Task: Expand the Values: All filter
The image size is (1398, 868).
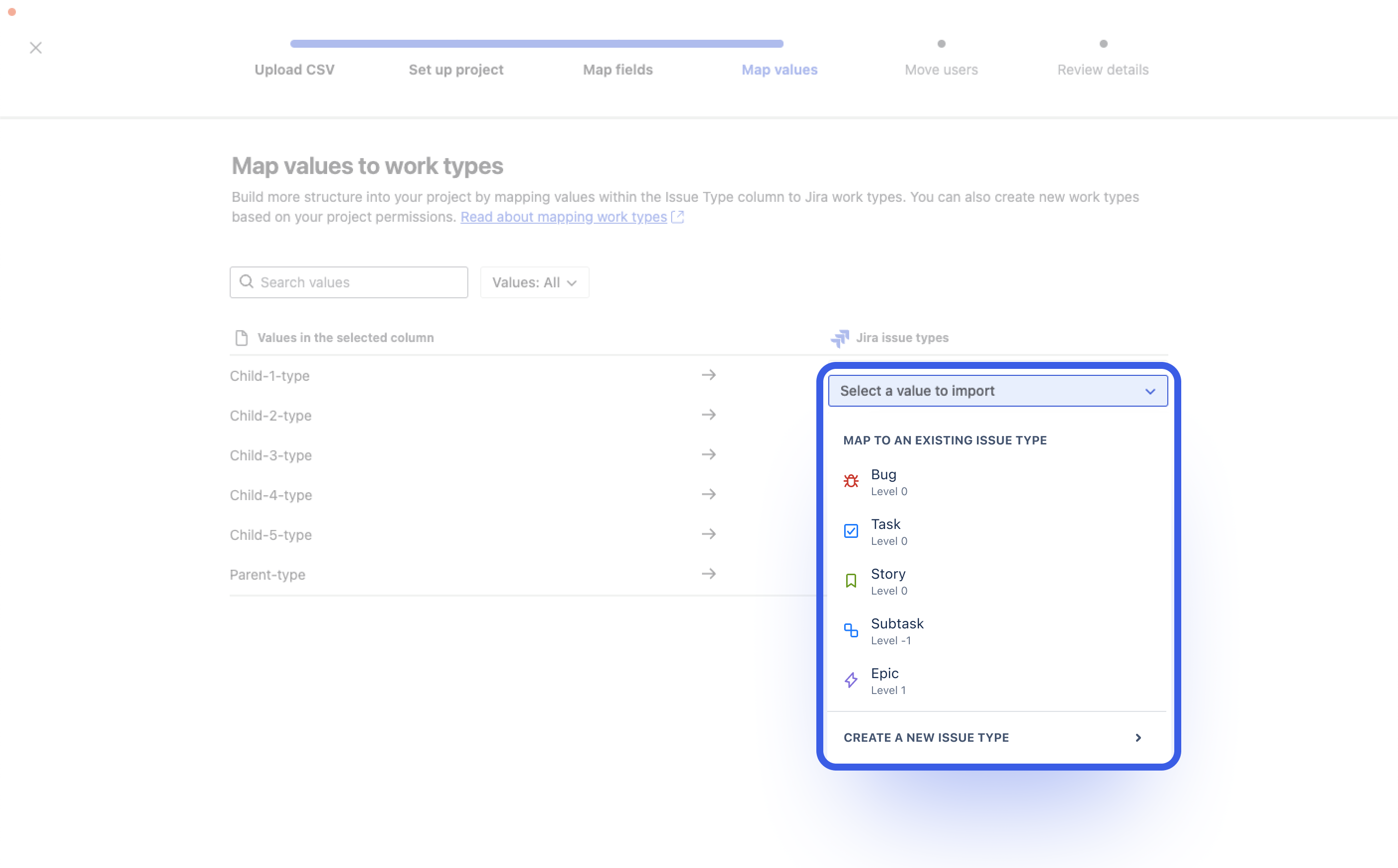Action: pyautogui.click(x=534, y=282)
